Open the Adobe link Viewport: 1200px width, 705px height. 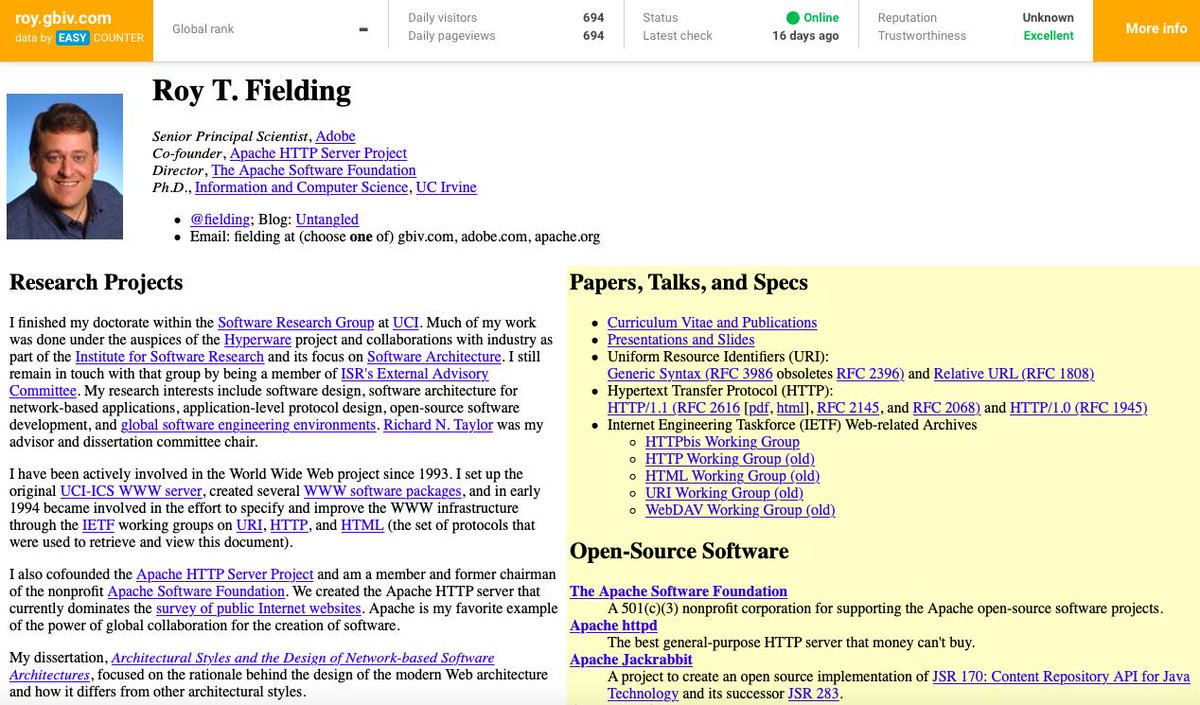(x=335, y=136)
